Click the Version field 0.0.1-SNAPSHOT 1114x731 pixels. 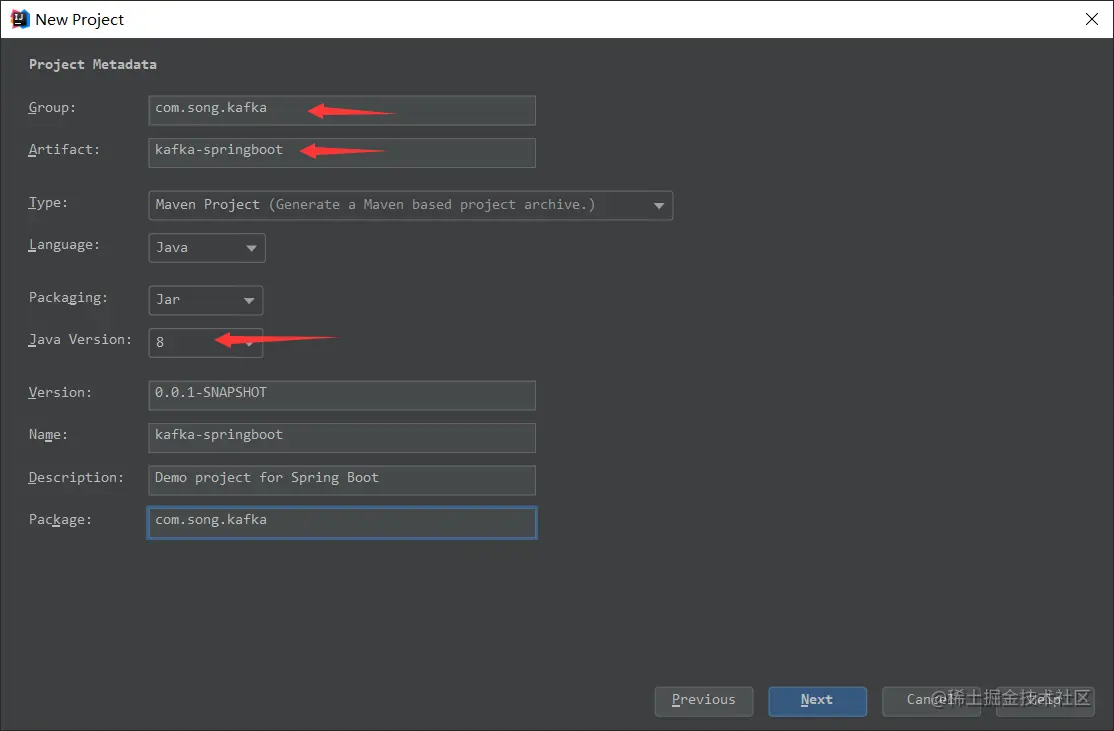tap(342, 395)
